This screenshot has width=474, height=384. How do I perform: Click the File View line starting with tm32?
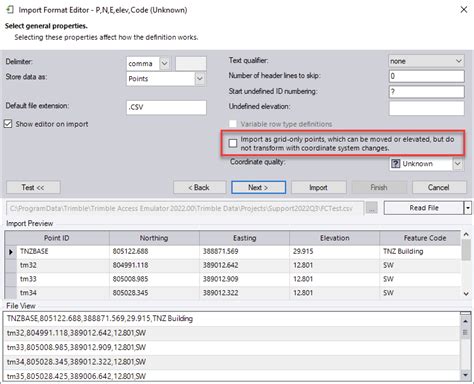click(232, 333)
